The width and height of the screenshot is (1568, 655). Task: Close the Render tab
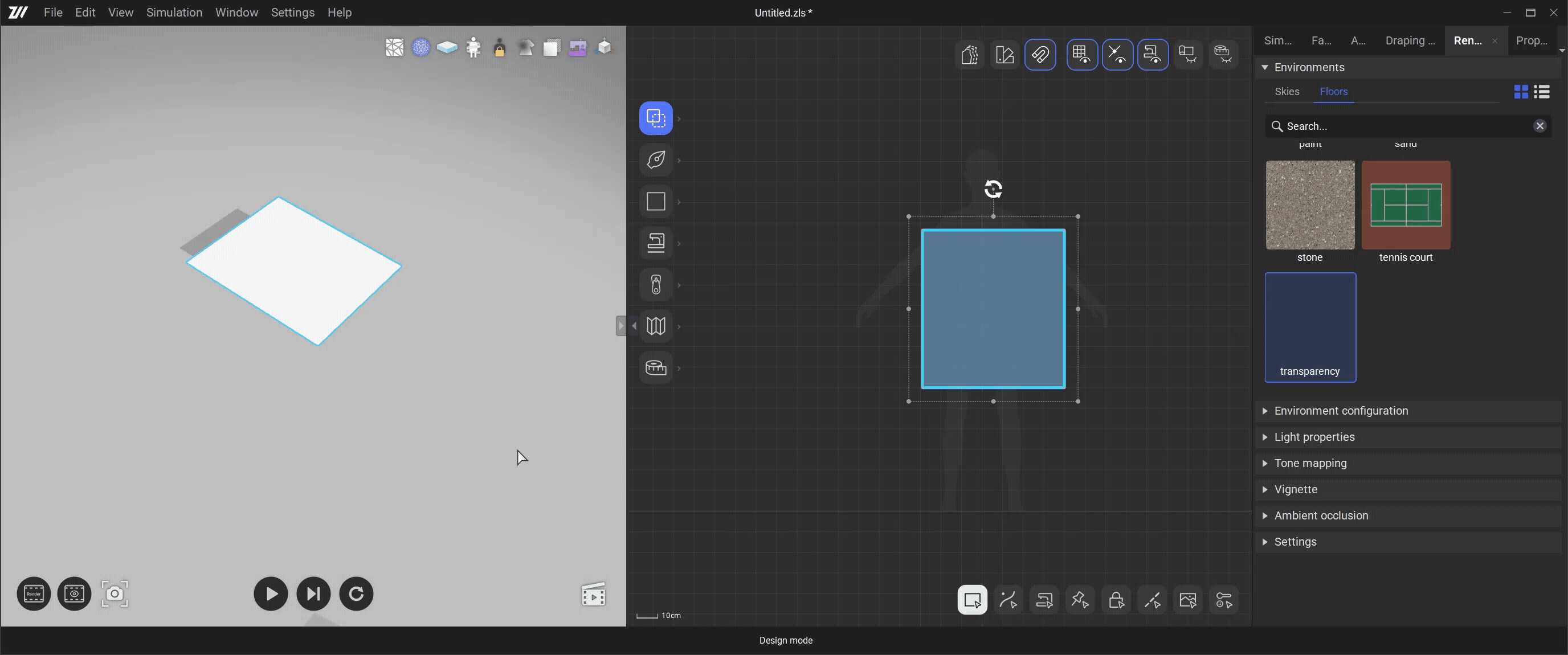click(1494, 41)
